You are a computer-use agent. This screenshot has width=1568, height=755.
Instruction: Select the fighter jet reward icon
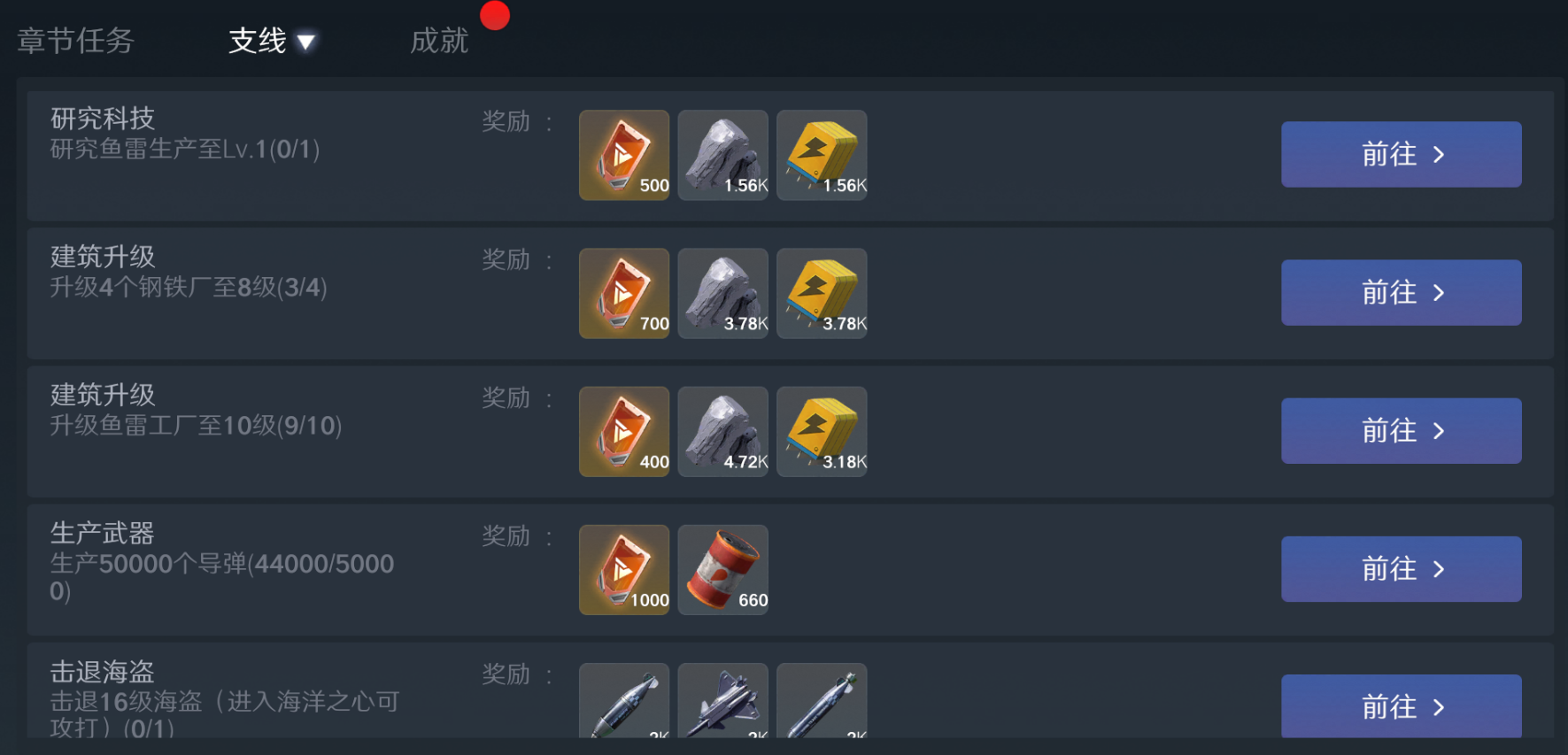pos(723,701)
